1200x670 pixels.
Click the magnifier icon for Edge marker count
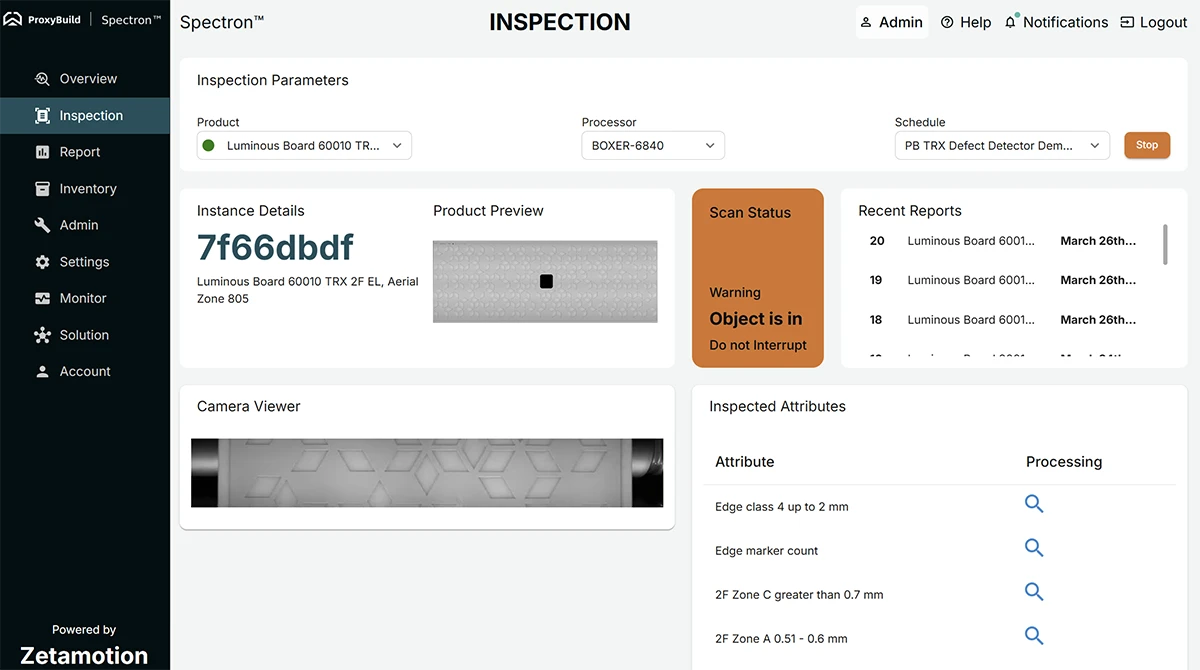1034,548
